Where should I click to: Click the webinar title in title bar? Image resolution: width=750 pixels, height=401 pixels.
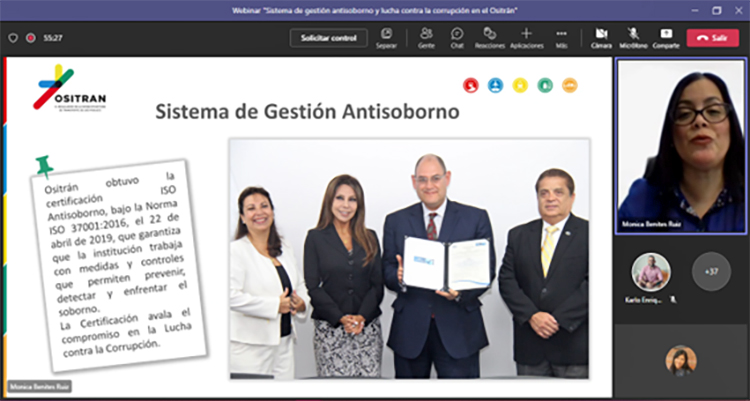(x=375, y=10)
